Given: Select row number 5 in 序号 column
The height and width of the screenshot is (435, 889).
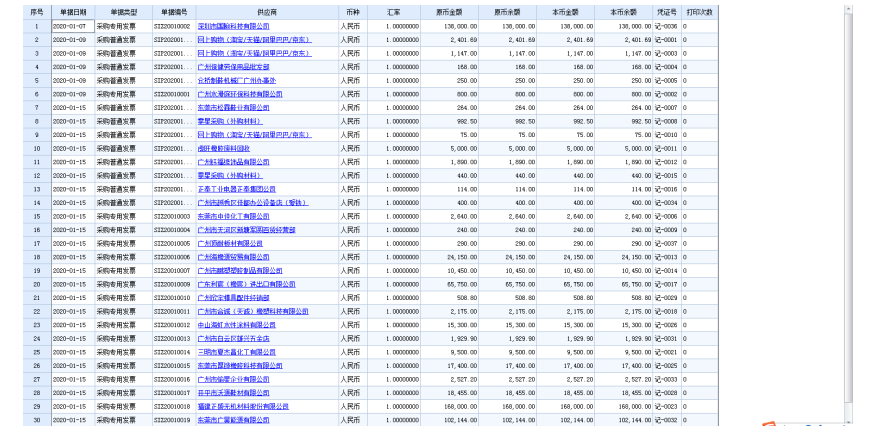Looking at the screenshot, I should pos(37,81).
